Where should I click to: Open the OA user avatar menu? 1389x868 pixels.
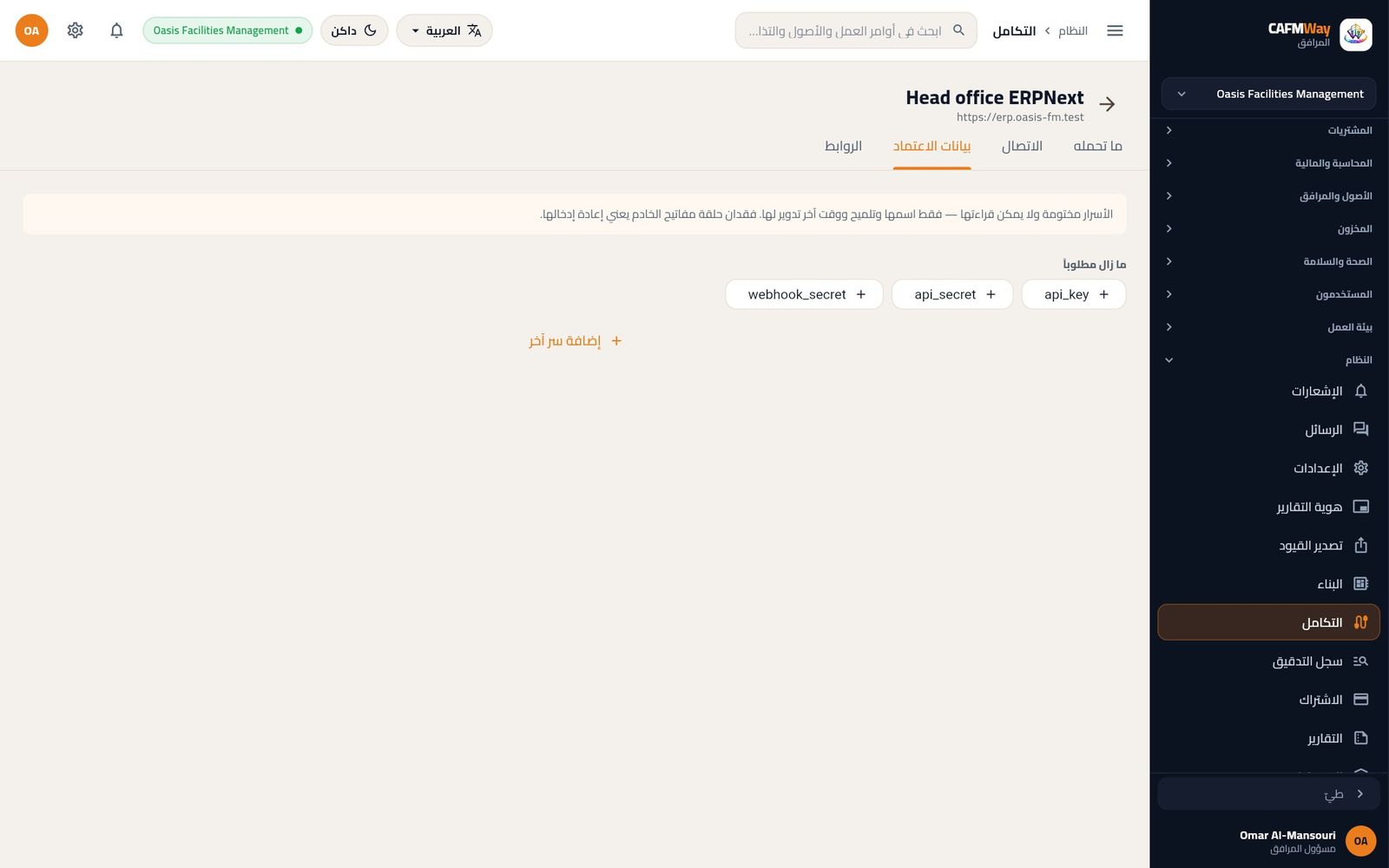click(31, 30)
